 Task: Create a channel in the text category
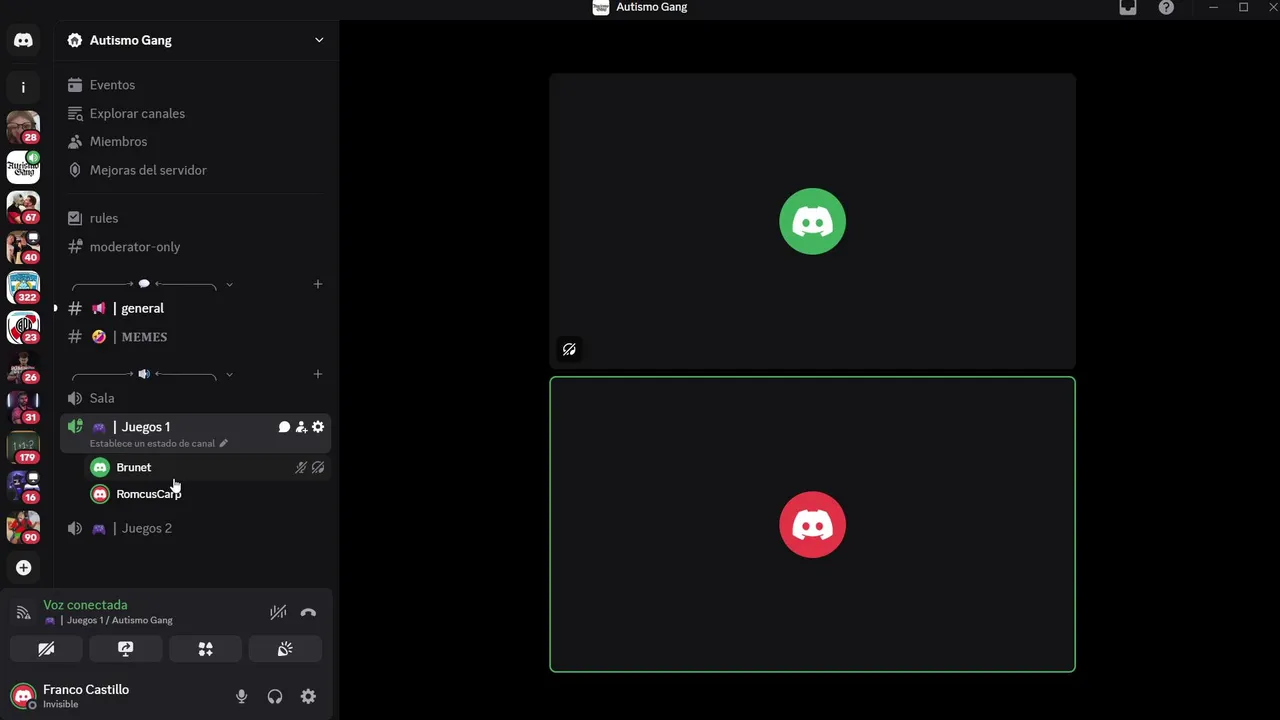317,284
